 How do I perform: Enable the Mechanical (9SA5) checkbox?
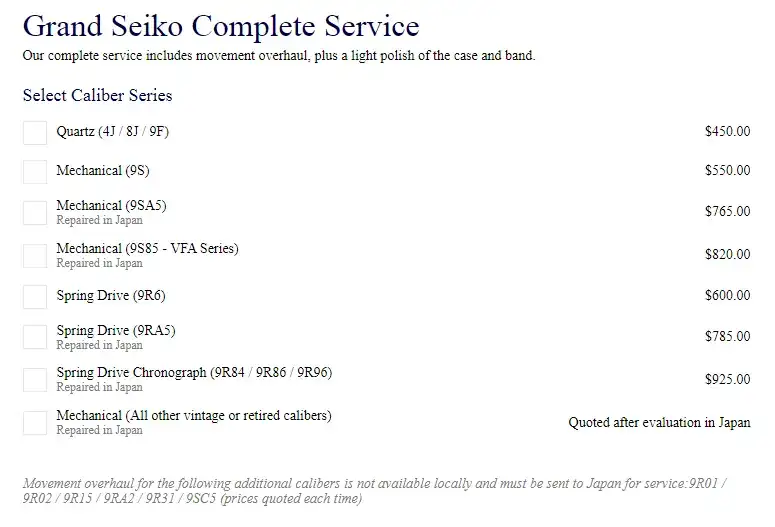point(35,212)
